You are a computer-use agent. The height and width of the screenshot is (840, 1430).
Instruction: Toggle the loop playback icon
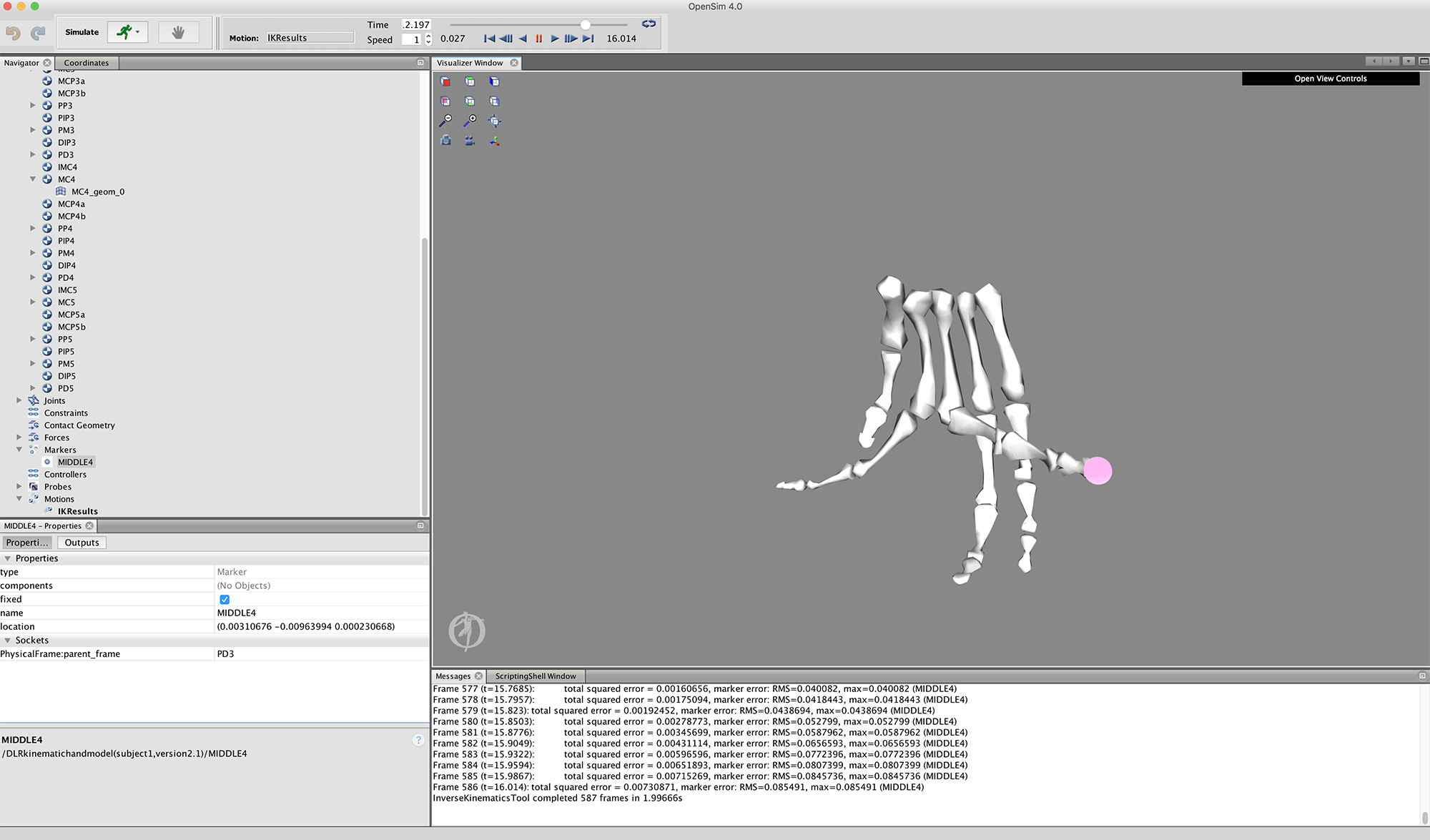point(649,24)
